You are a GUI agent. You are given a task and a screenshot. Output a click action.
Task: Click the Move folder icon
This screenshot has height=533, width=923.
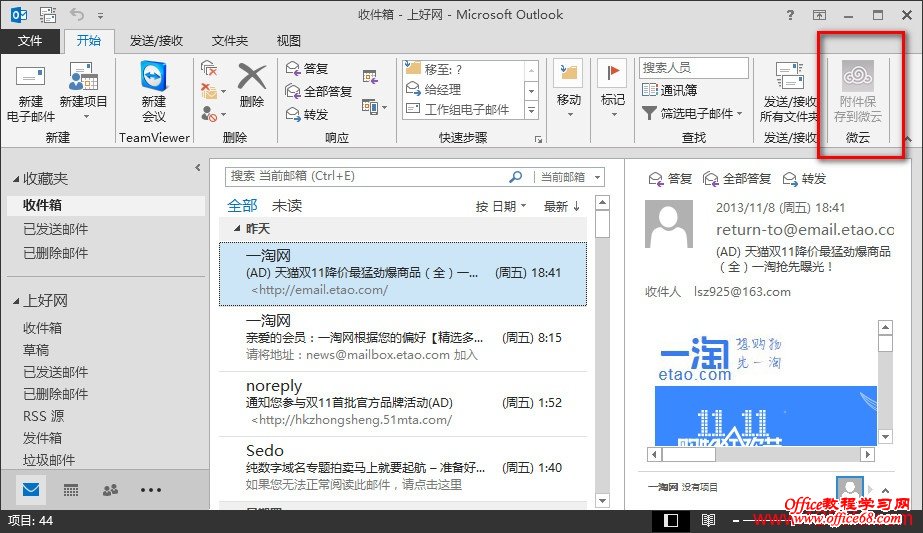coord(569,74)
